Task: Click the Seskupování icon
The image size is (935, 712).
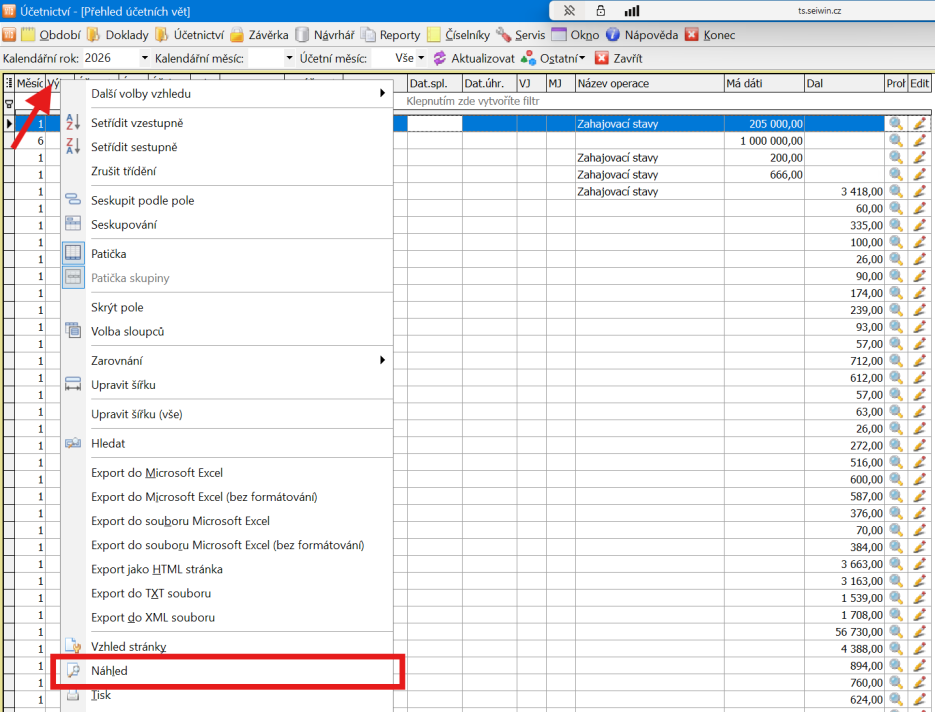Action: click(73, 224)
